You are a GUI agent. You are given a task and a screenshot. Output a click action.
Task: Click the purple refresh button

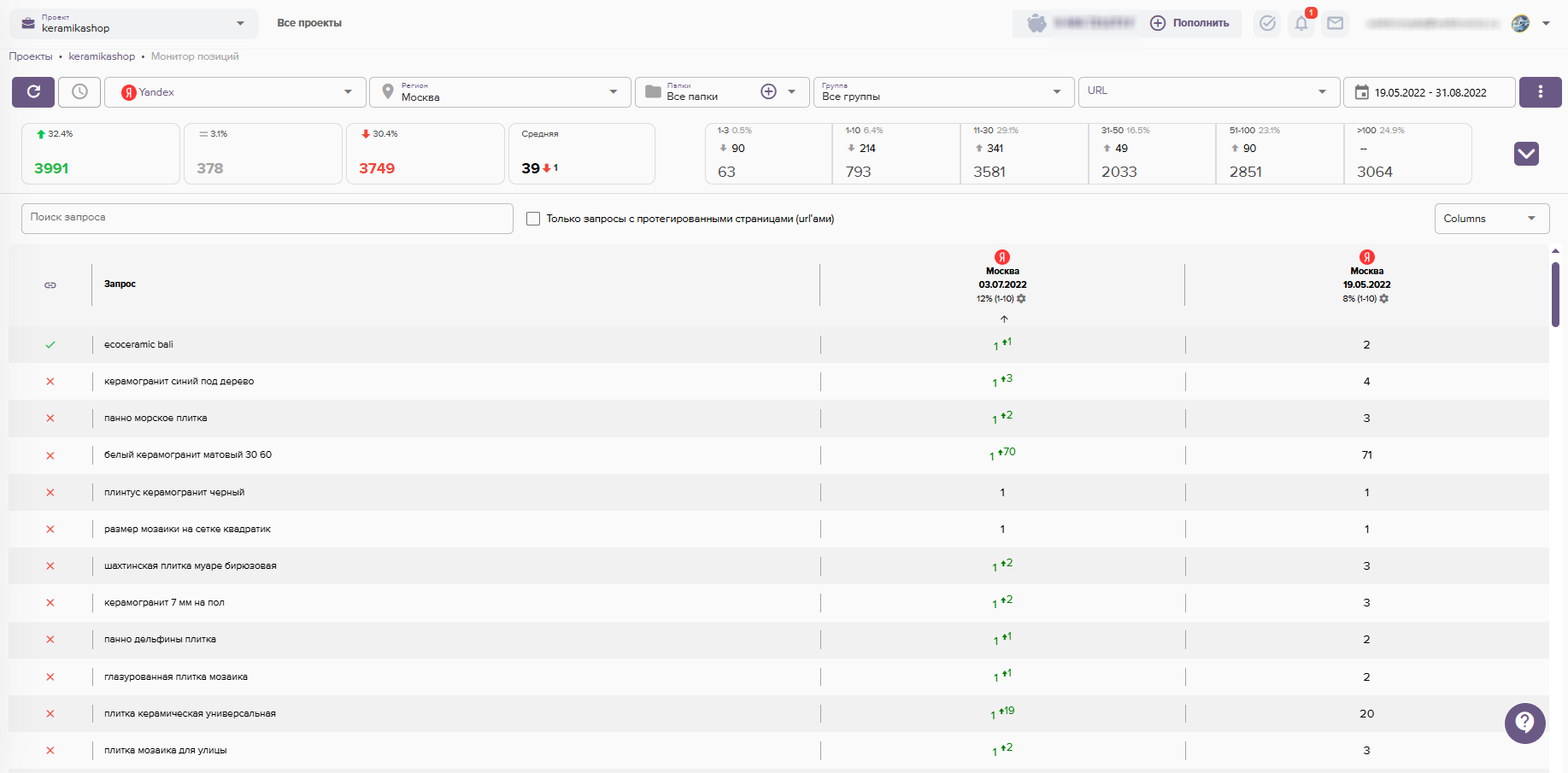(33, 92)
